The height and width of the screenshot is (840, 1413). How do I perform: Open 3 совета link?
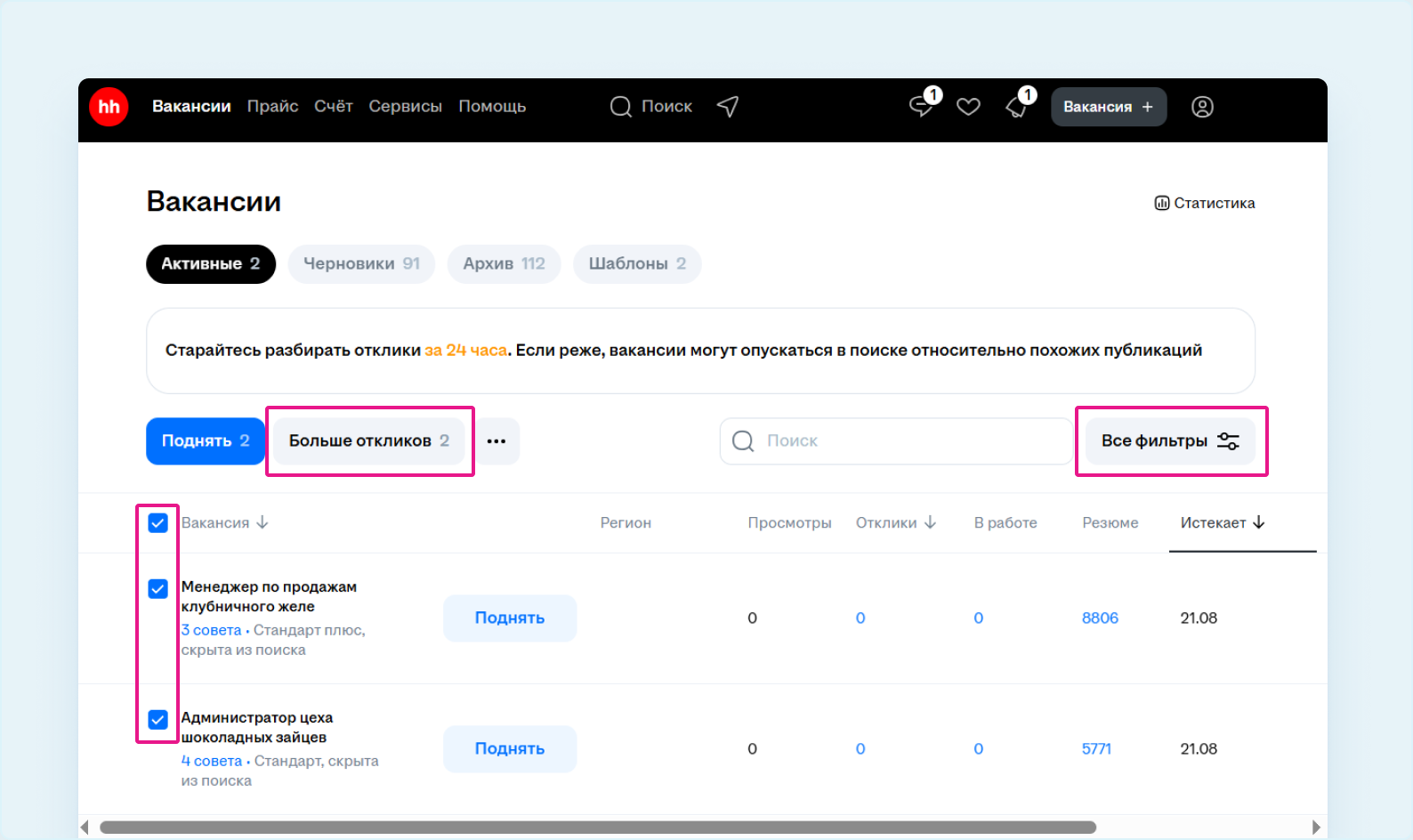click(x=211, y=630)
